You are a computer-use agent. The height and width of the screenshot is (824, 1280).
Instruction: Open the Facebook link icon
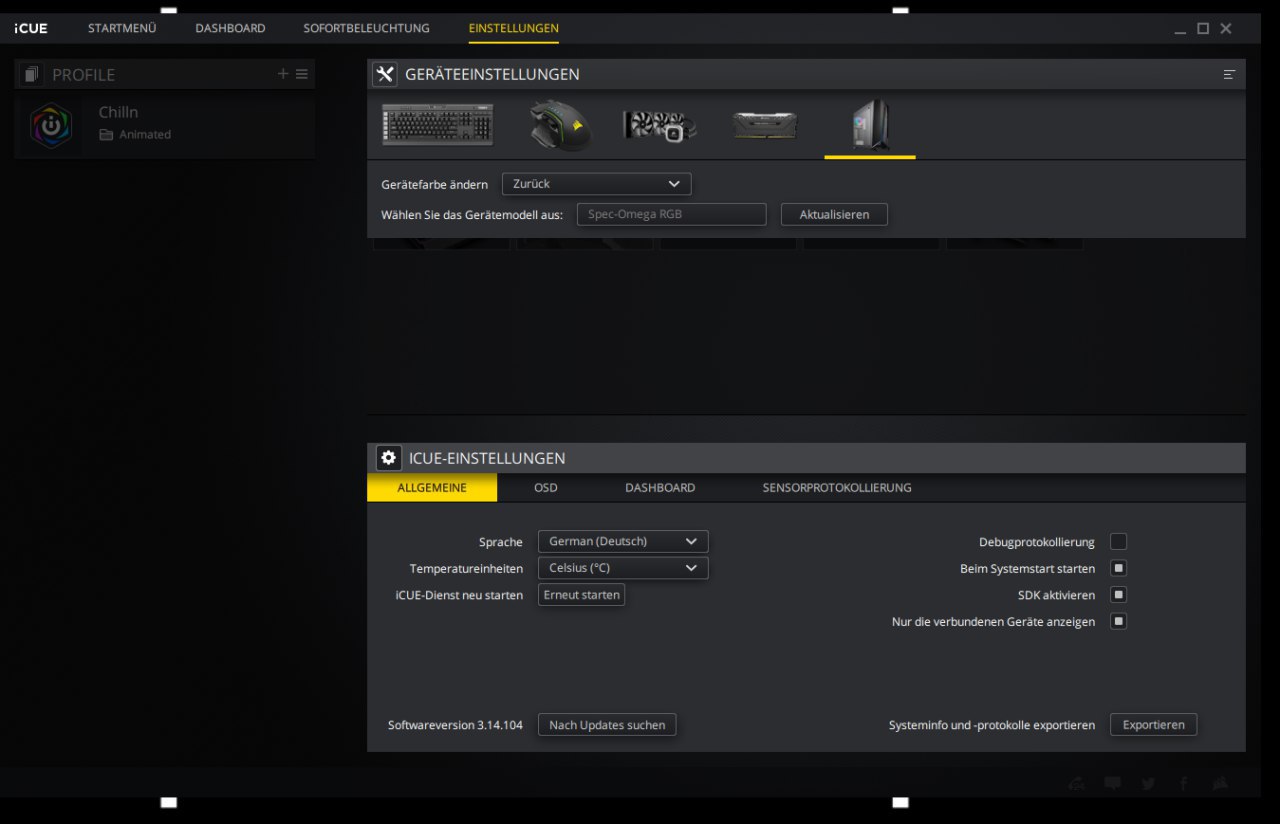(1184, 784)
